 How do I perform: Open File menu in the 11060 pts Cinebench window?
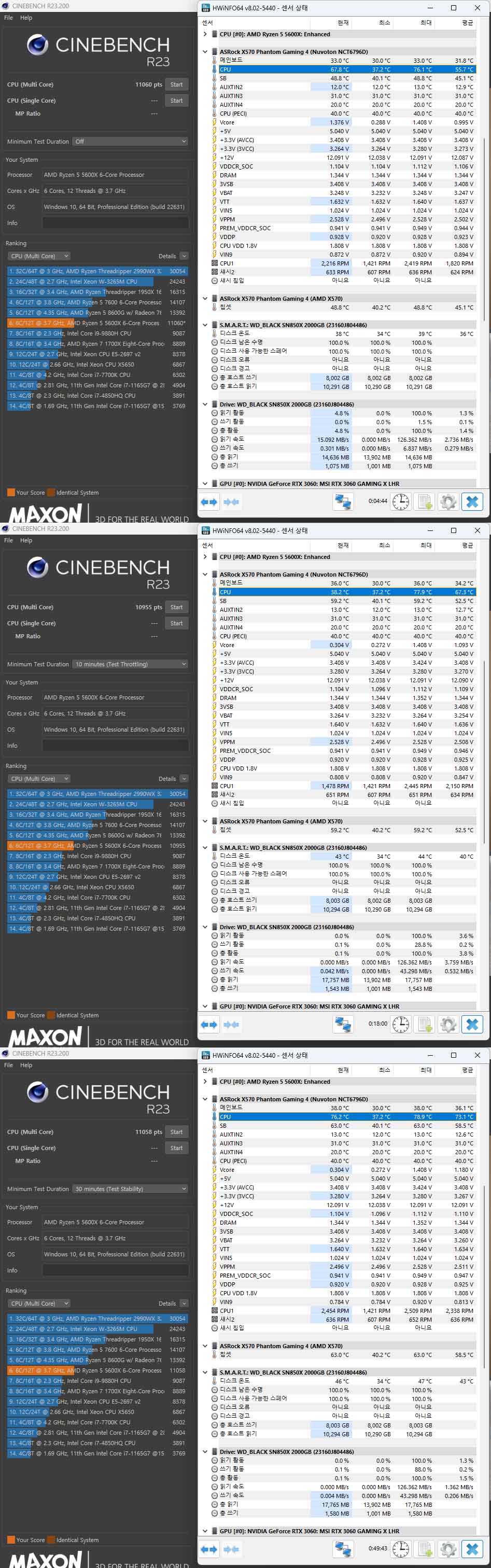click(8, 18)
